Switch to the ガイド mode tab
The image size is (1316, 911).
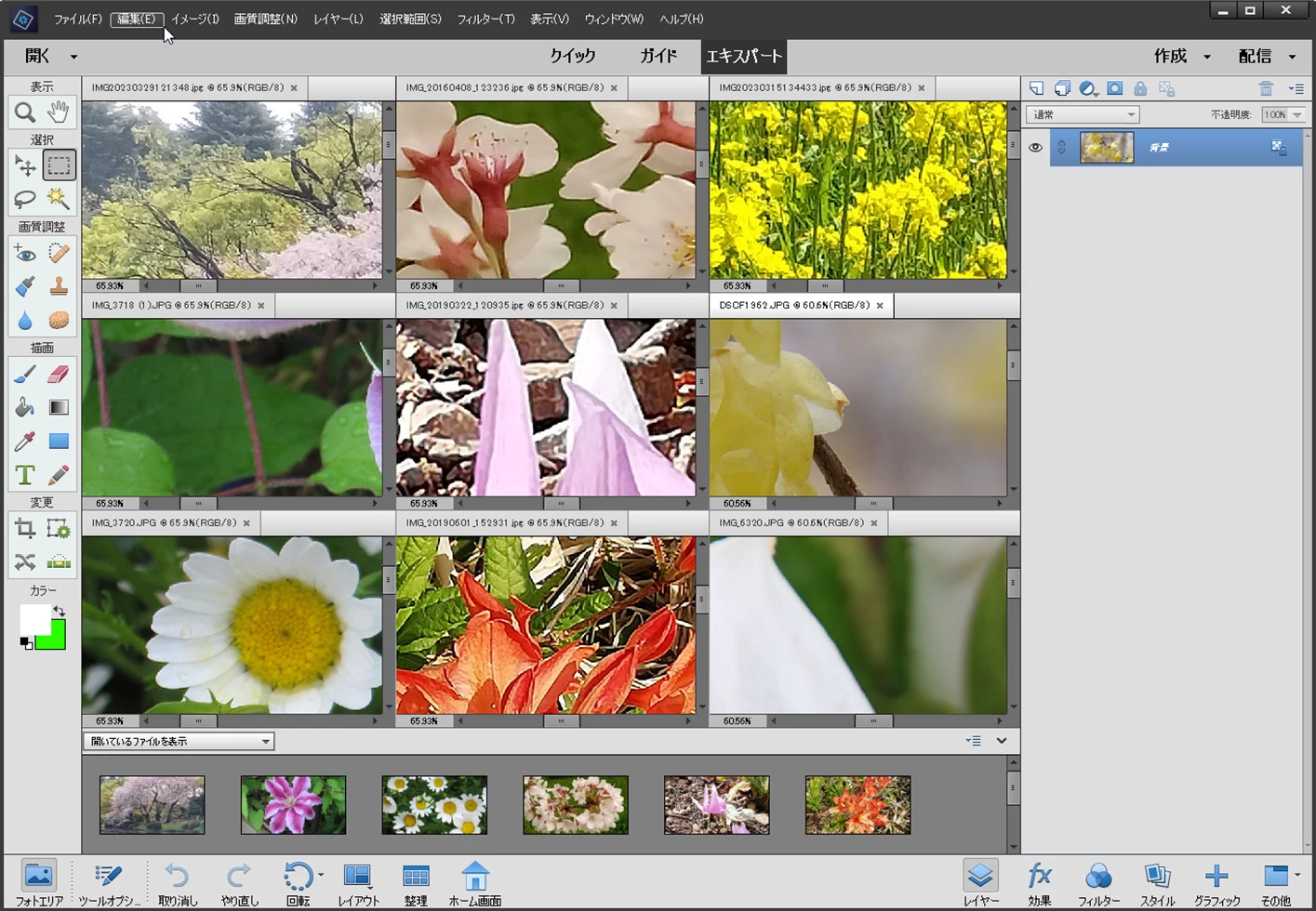point(658,56)
